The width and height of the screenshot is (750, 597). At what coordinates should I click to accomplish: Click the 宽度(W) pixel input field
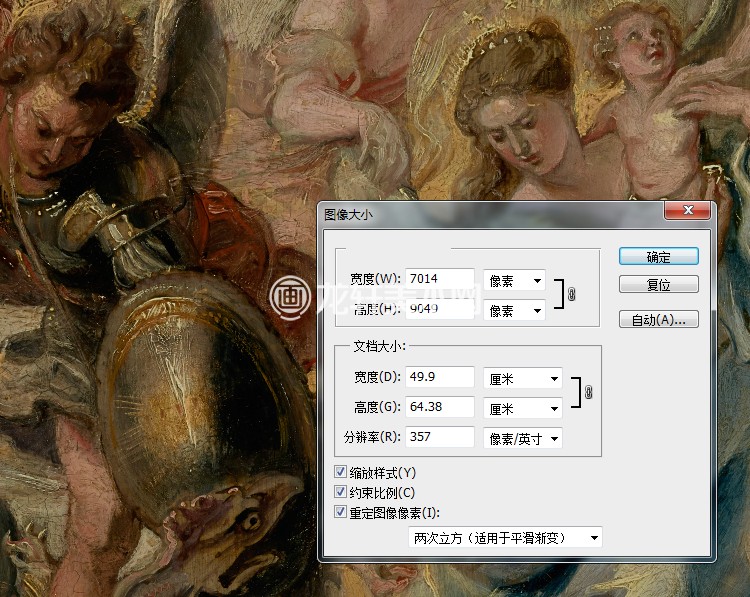440,278
